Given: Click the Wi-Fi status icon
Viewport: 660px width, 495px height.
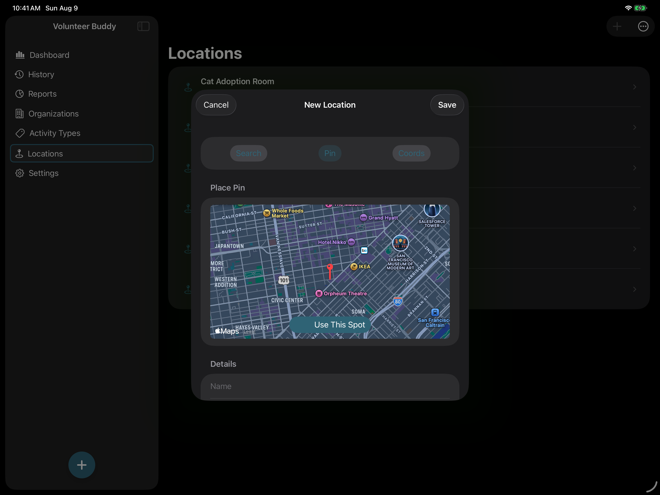Looking at the screenshot, I should click(x=628, y=8).
